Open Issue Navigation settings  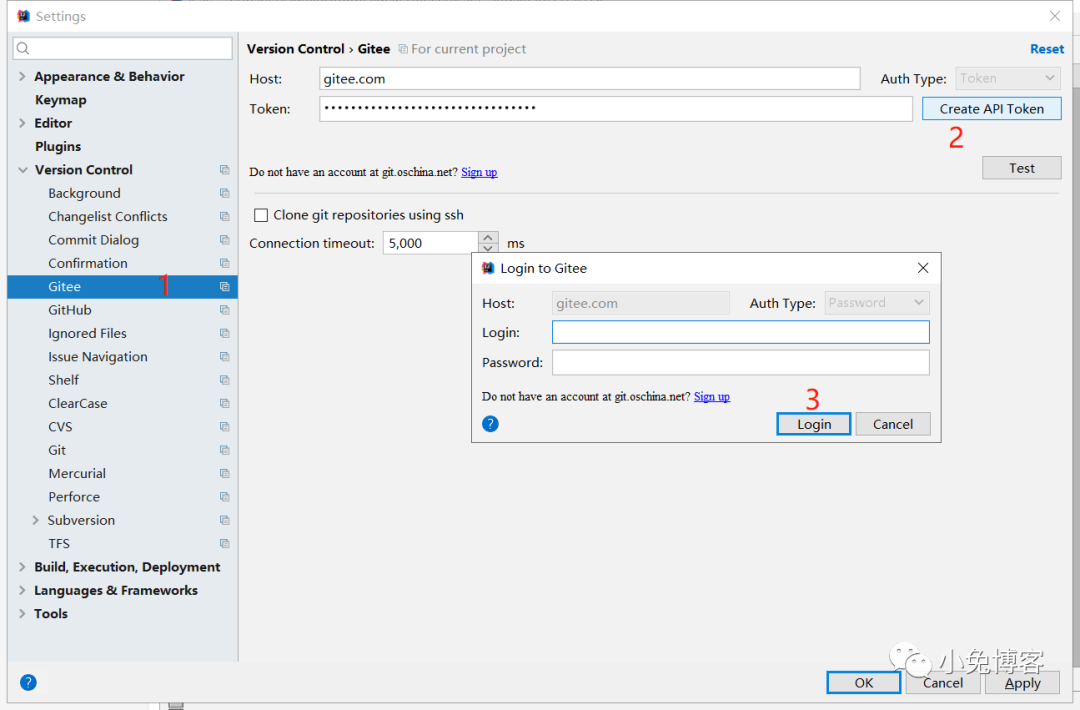[x=98, y=357]
